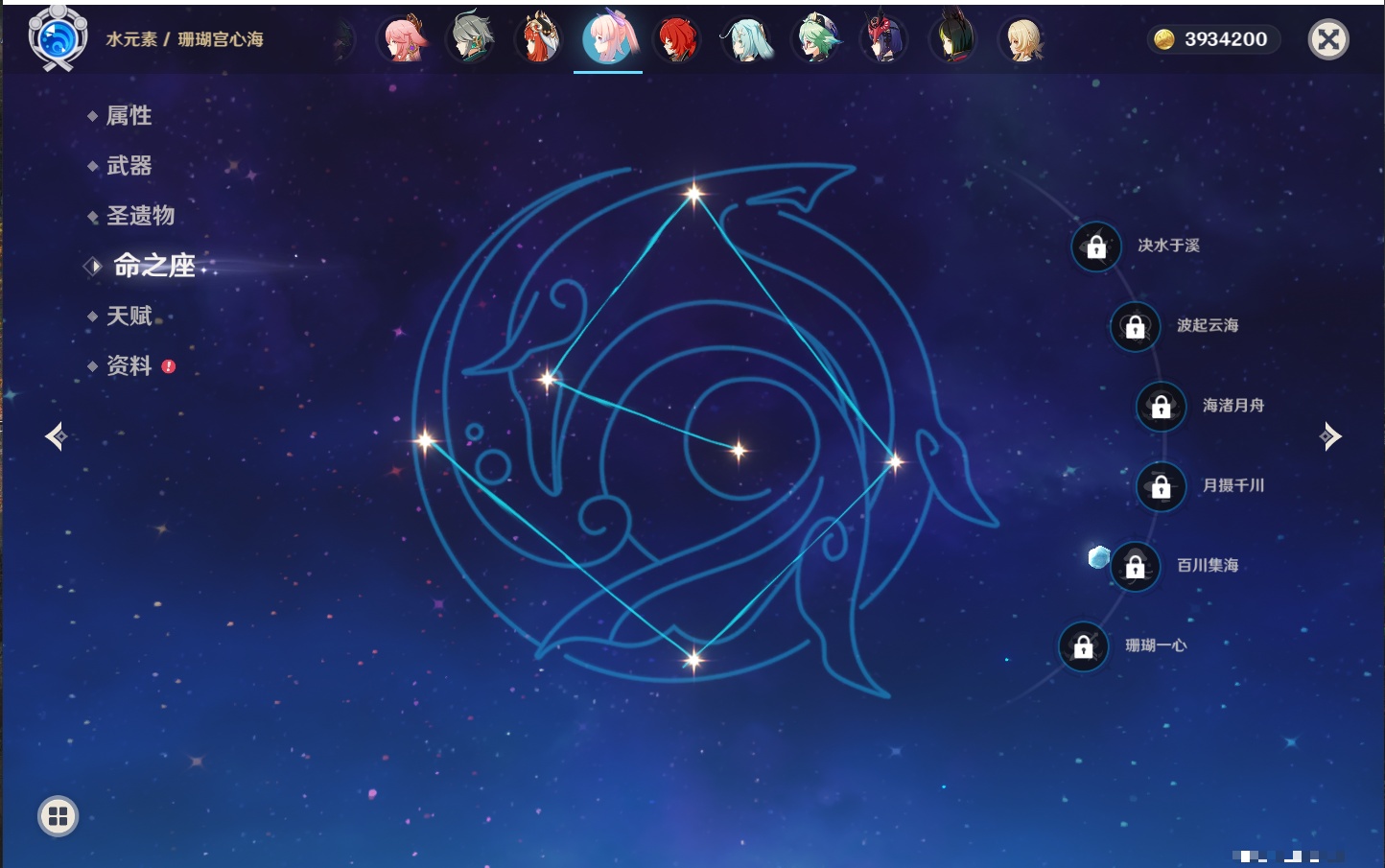Click the locked 珊瑚一心 constellation node
1385x868 pixels.
[x=1083, y=646]
